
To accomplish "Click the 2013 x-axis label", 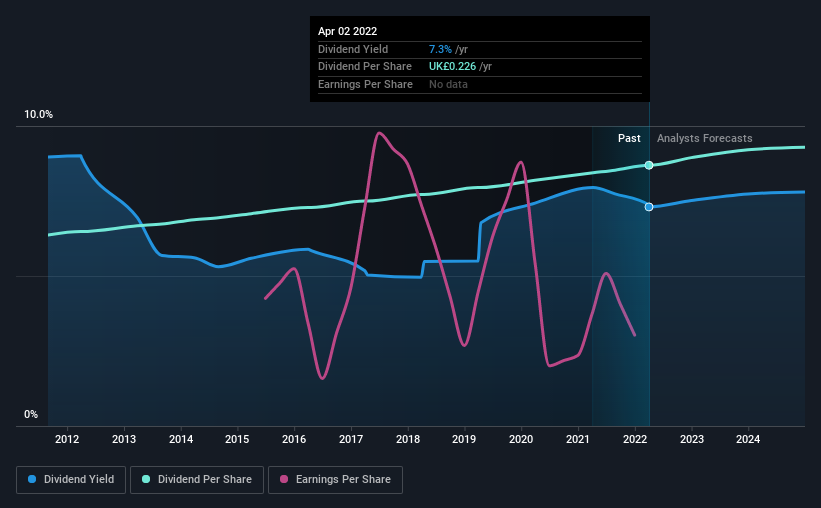I will 124,439.
